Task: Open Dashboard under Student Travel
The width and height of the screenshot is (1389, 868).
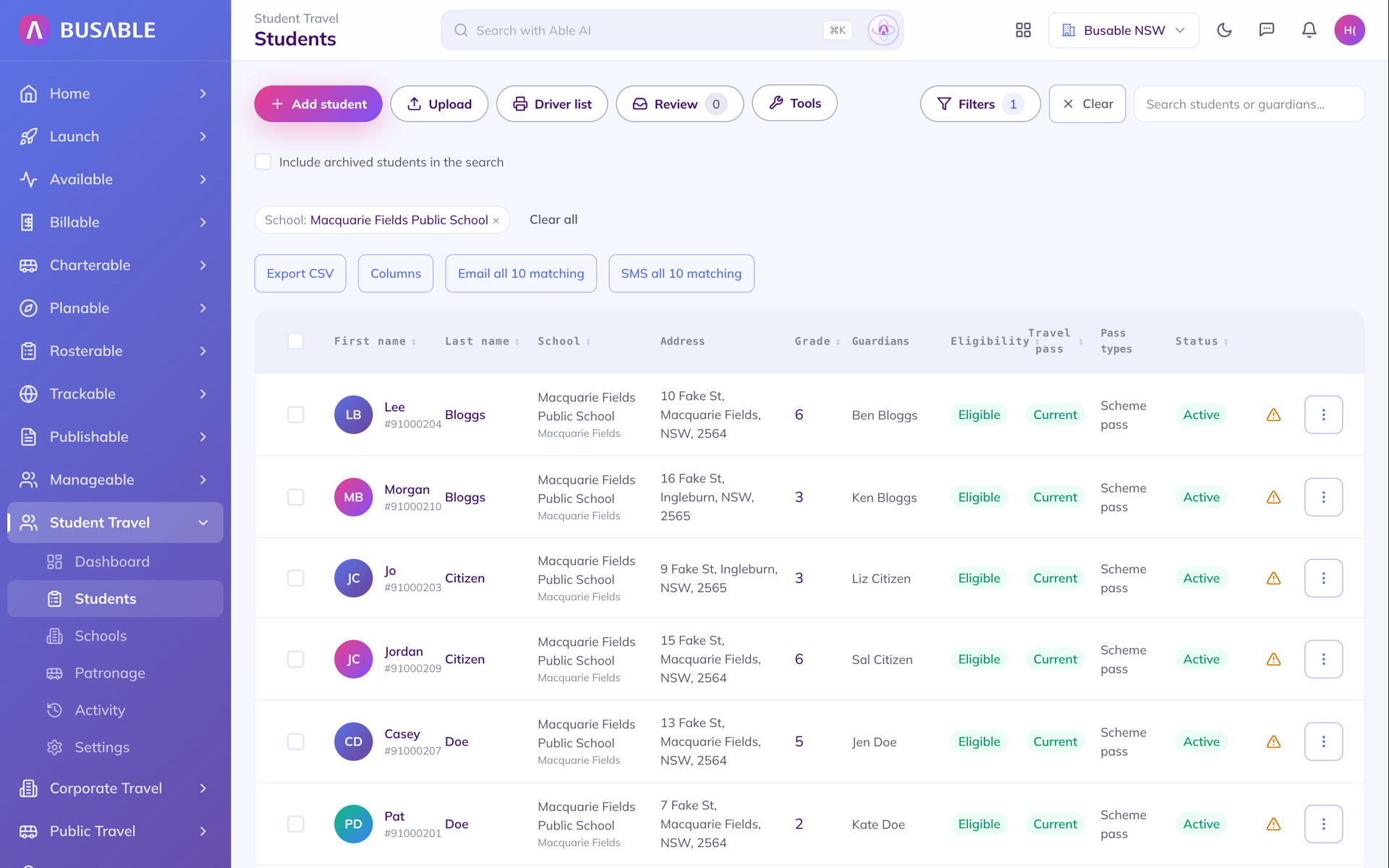Action: coord(115,561)
